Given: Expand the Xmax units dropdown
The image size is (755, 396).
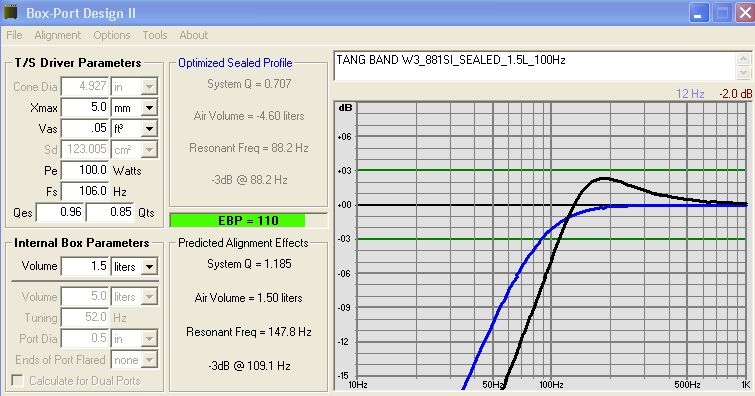Looking at the screenshot, I should pos(149,108).
